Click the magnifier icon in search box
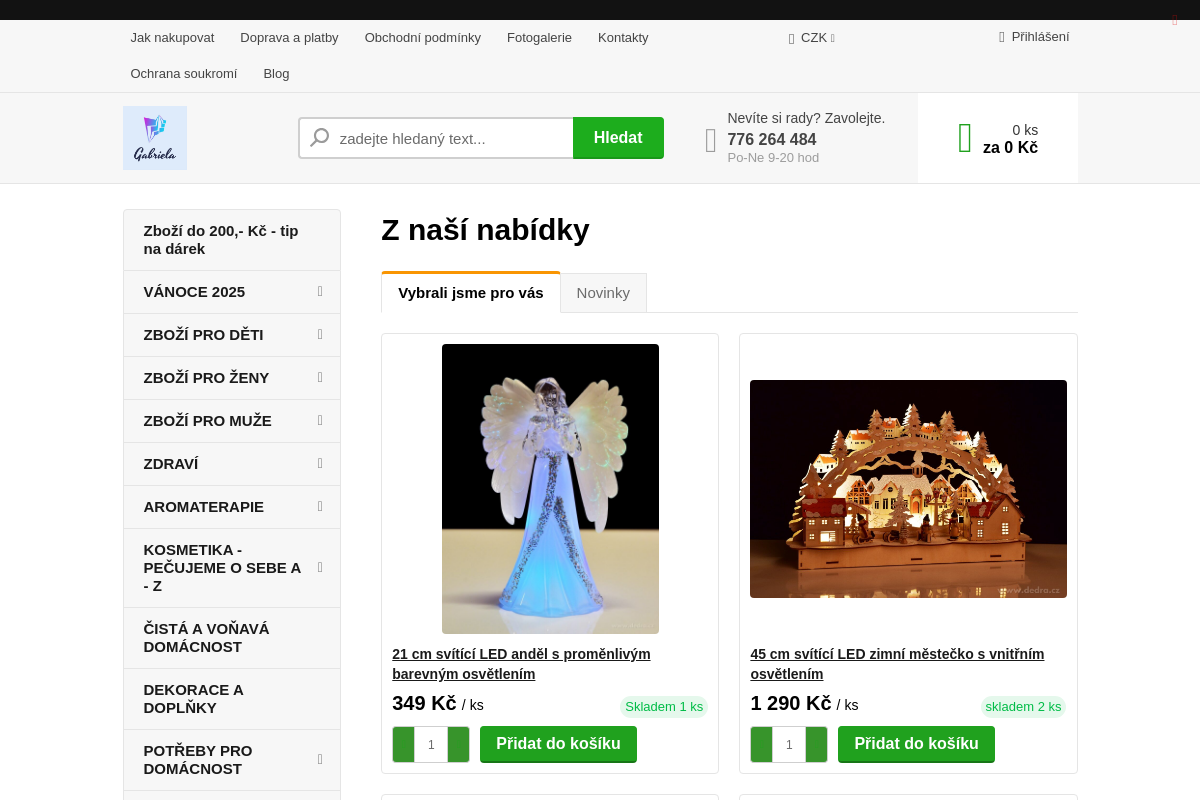This screenshot has height=800, width=1200. pyautogui.click(x=320, y=138)
